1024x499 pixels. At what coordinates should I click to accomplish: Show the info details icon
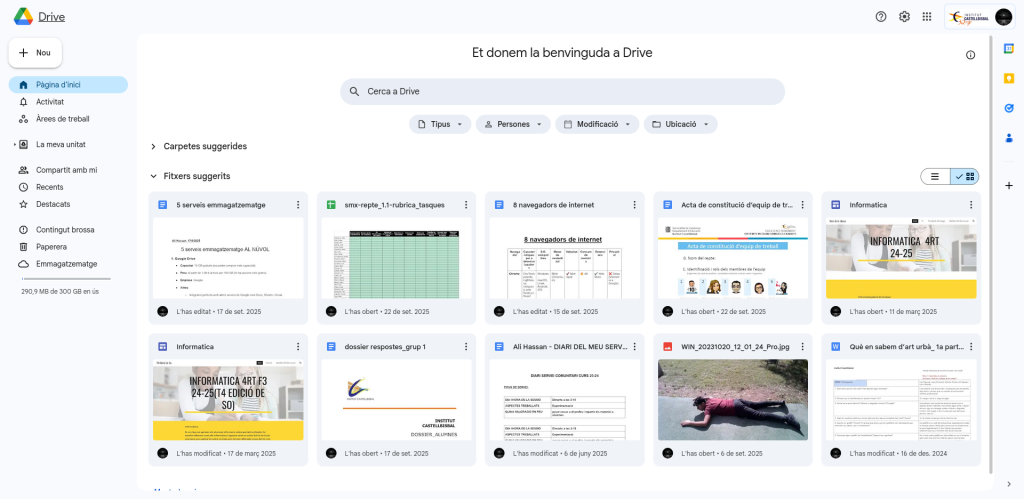pyautogui.click(x=970, y=55)
